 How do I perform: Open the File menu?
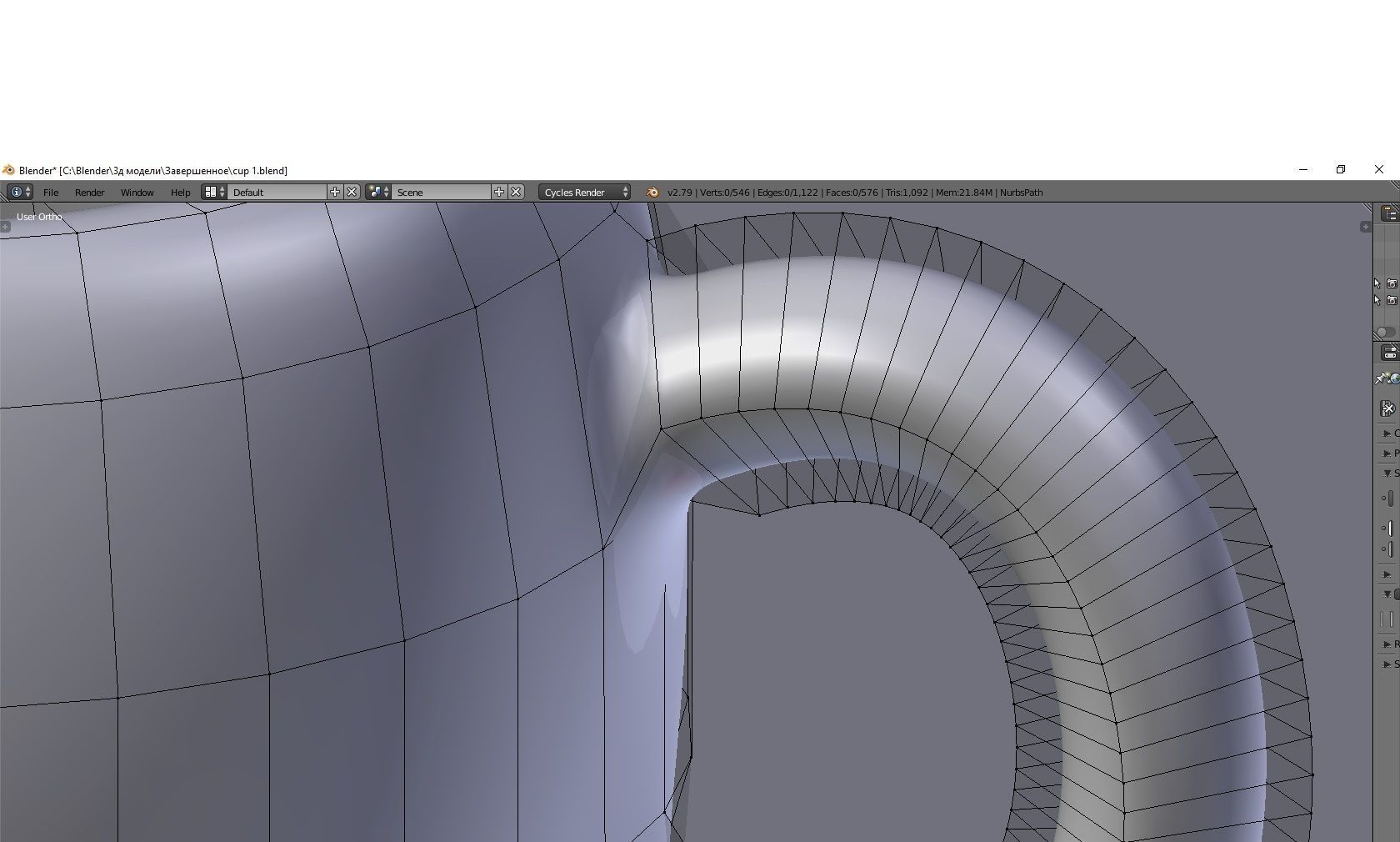click(51, 193)
